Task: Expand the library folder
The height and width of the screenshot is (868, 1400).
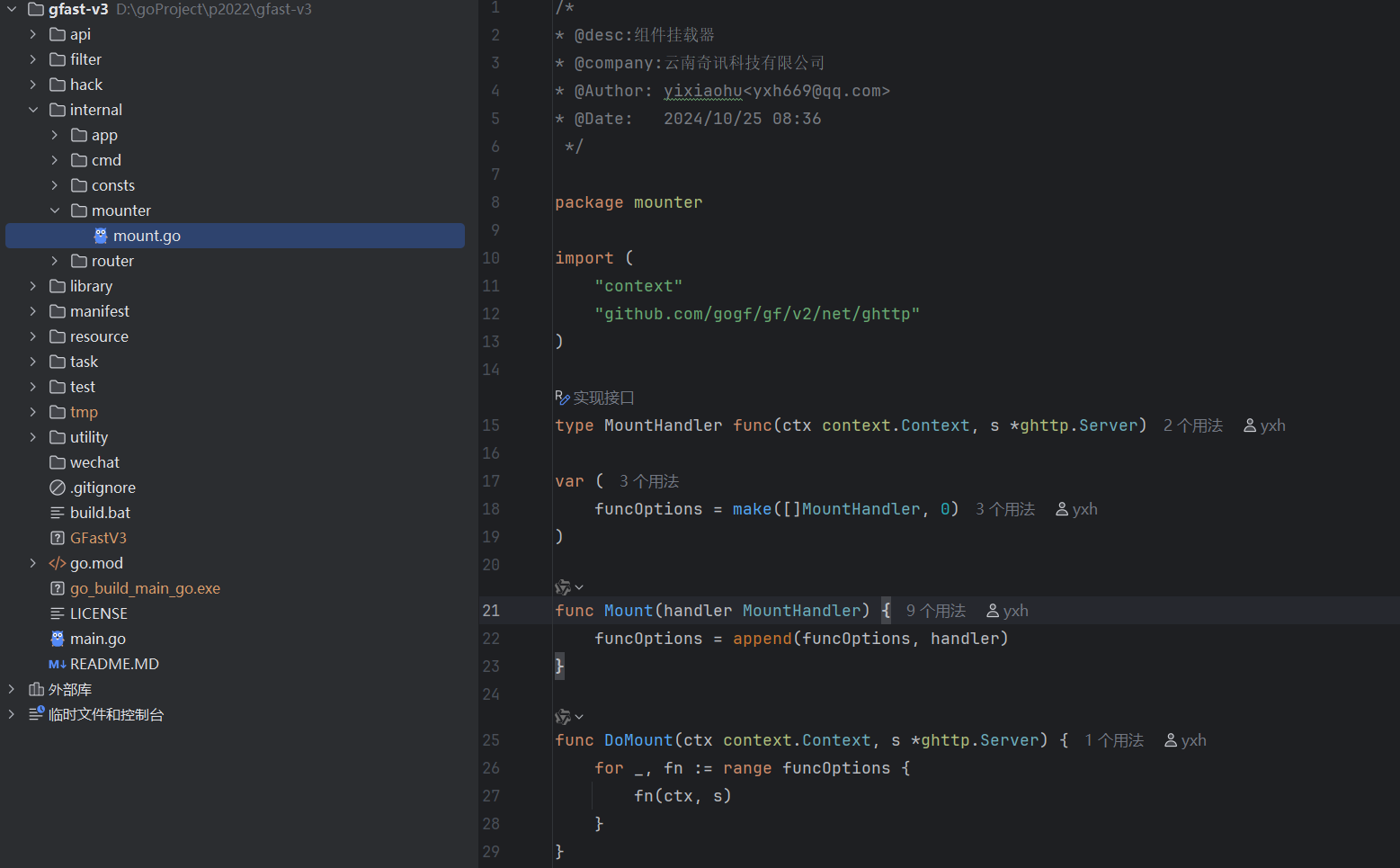Action: tap(33, 286)
